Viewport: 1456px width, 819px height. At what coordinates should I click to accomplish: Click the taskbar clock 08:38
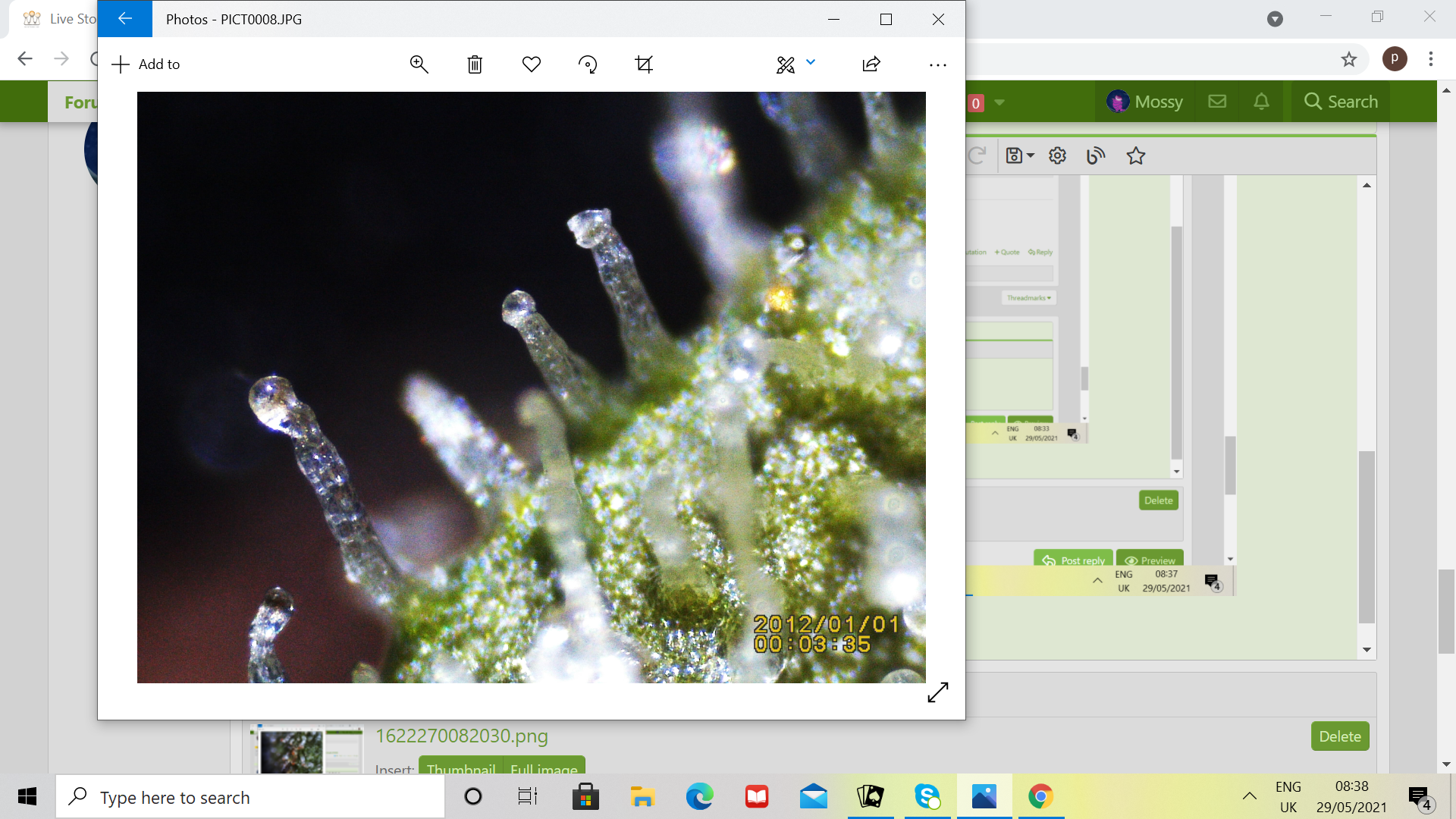(1351, 797)
